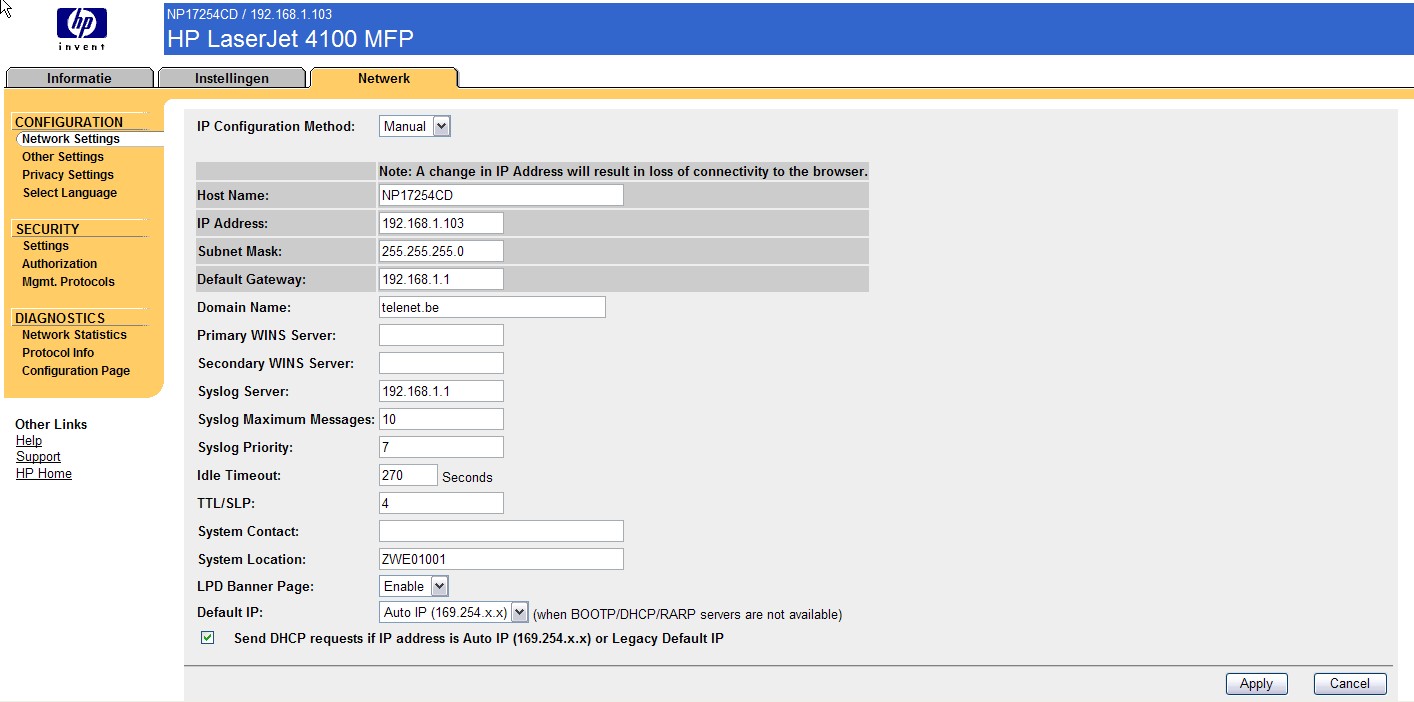Open the Configuration Page link
Screen dimensions: 1414x702
click(76, 371)
